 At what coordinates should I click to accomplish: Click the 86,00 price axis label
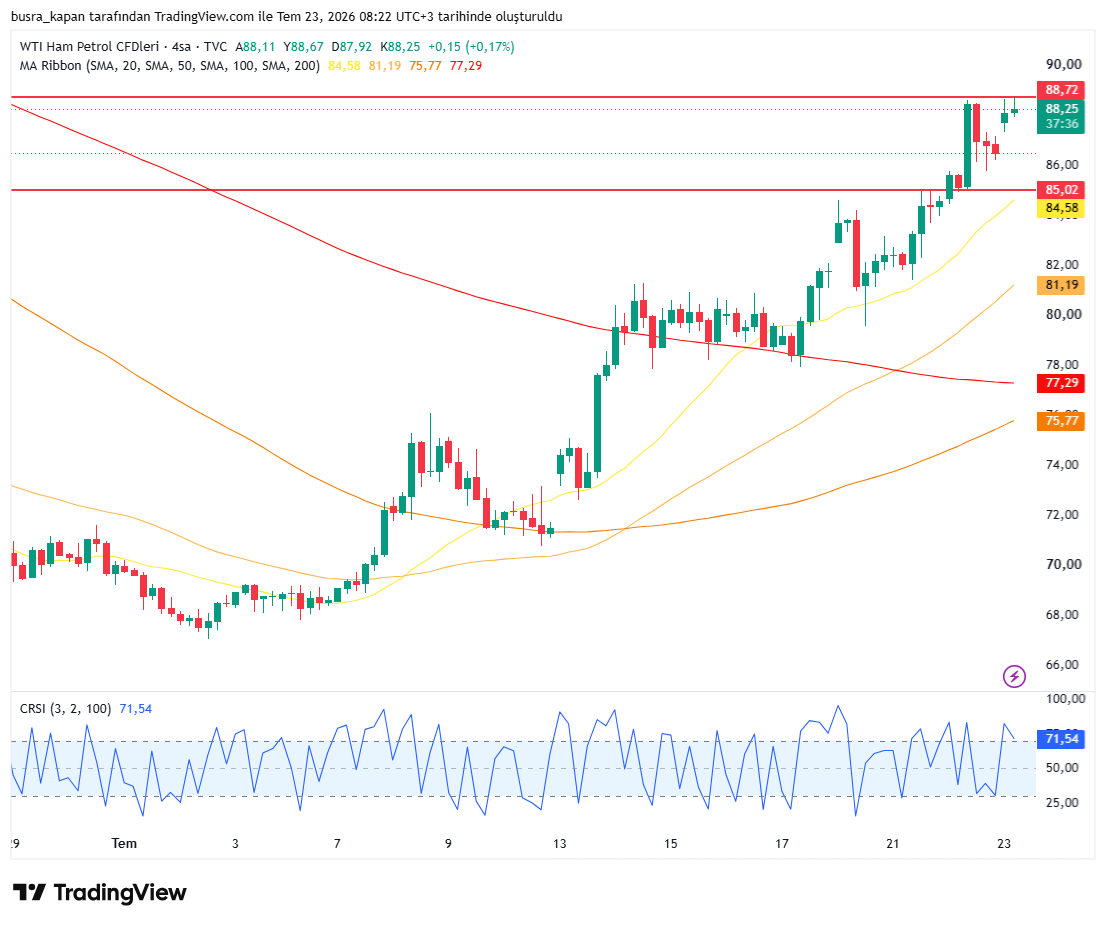pyautogui.click(x=1062, y=164)
